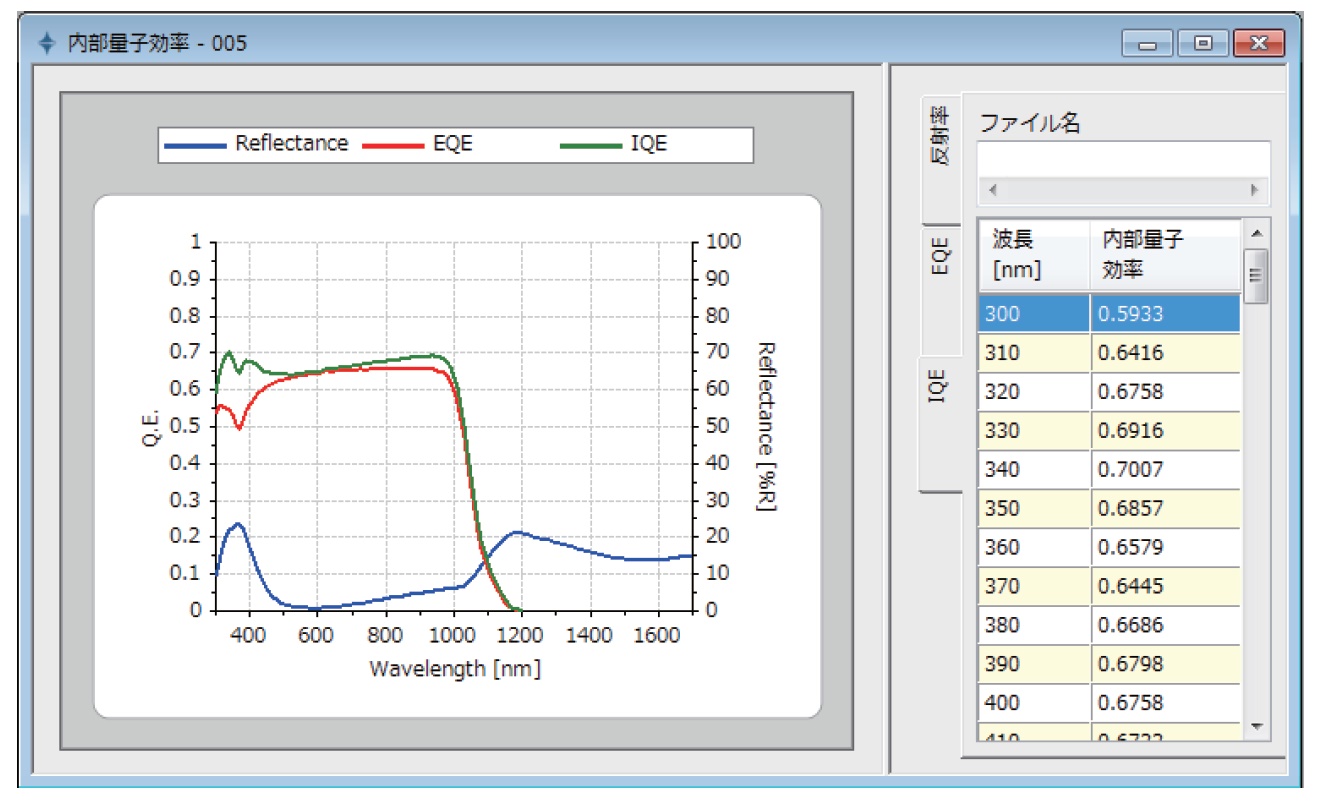This screenshot has height=802, width=1318.
Task: Select the cell with value 0.6416
Action: coord(1165,352)
